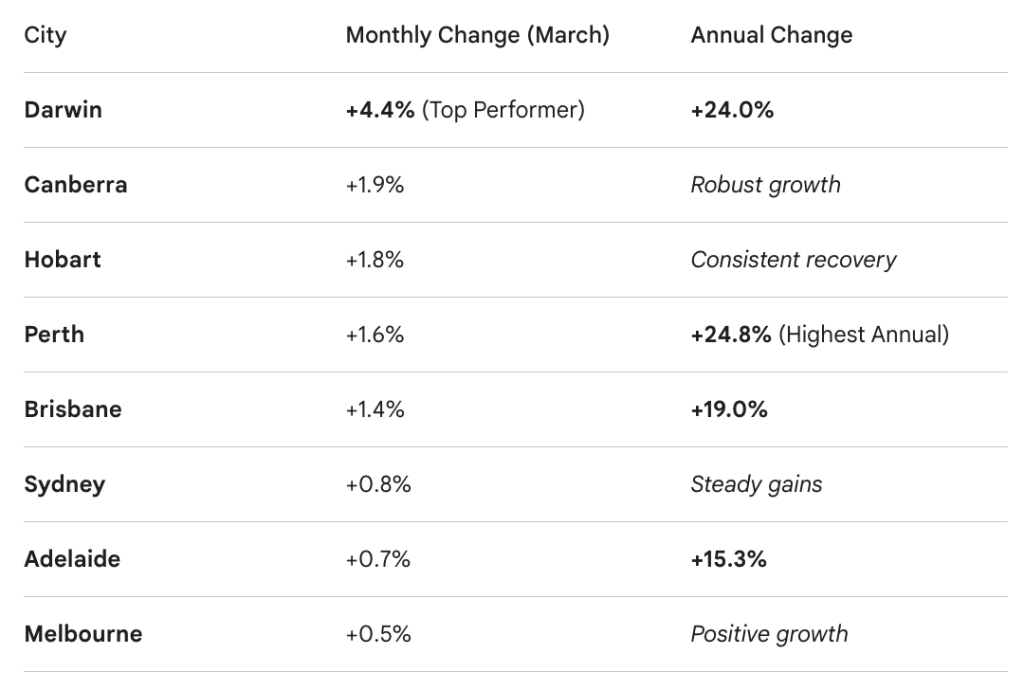The height and width of the screenshot is (690, 1024).
Task: Click Hobart's Consistent recovery cell
Action: [x=793, y=260]
